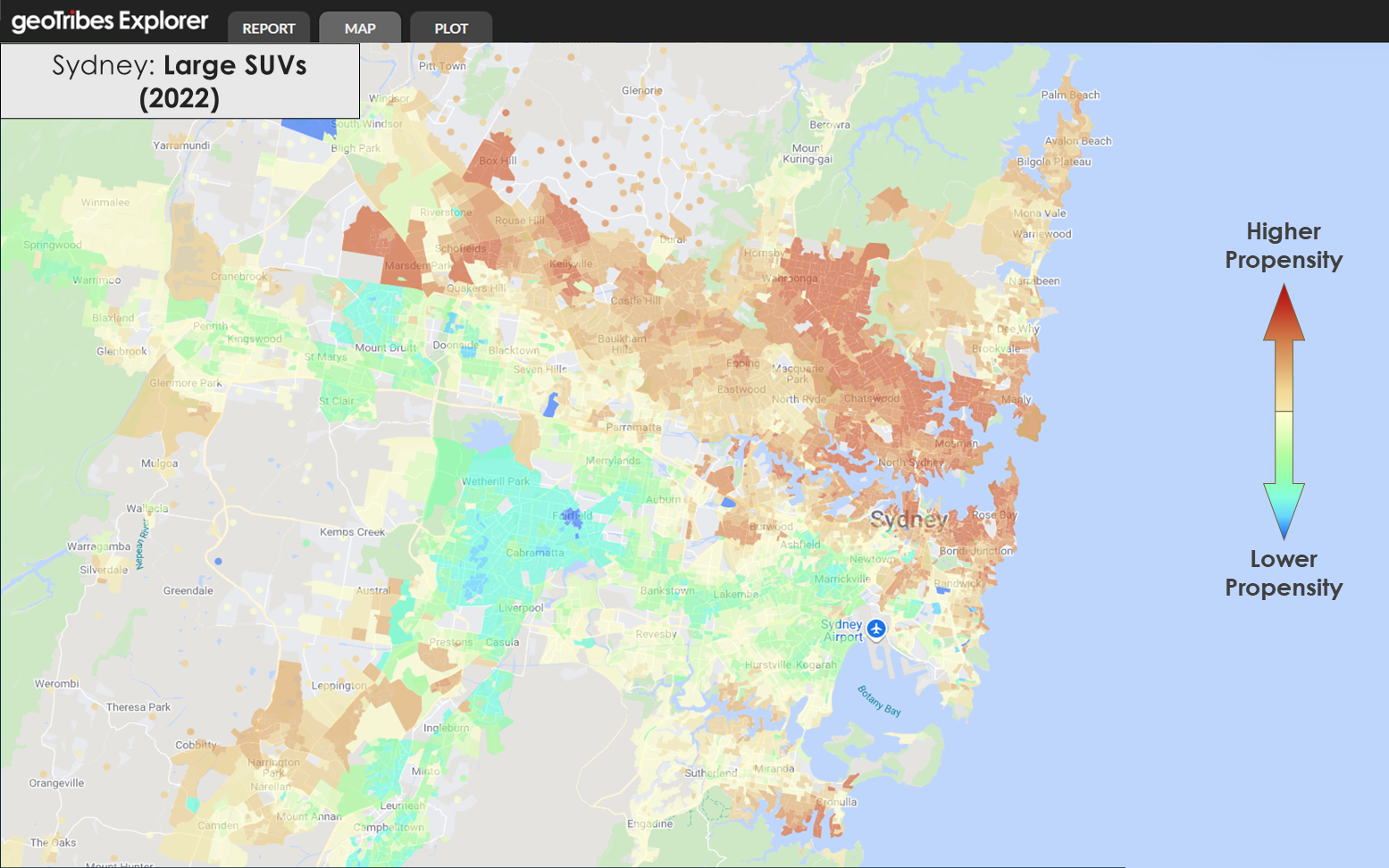Click the Penrith label on the map
The width and height of the screenshot is (1389, 868).
coord(210,326)
